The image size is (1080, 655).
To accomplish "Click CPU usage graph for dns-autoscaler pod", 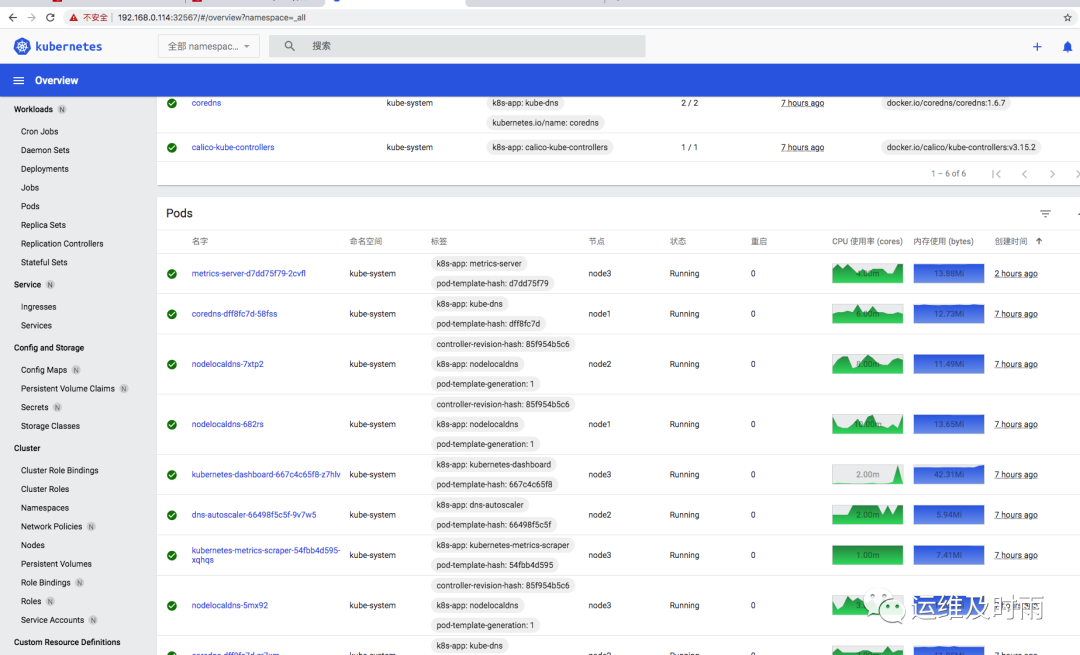I will click(867, 514).
